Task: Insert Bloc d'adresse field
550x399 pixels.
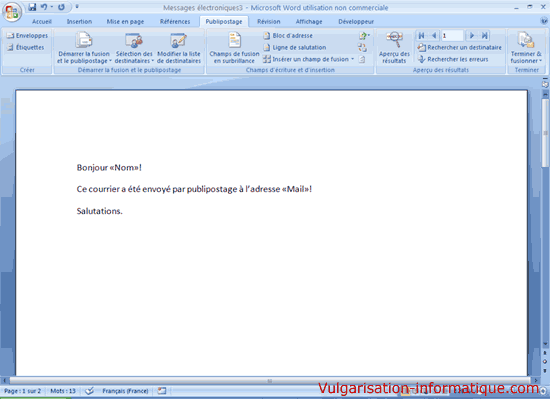Action: [288, 35]
